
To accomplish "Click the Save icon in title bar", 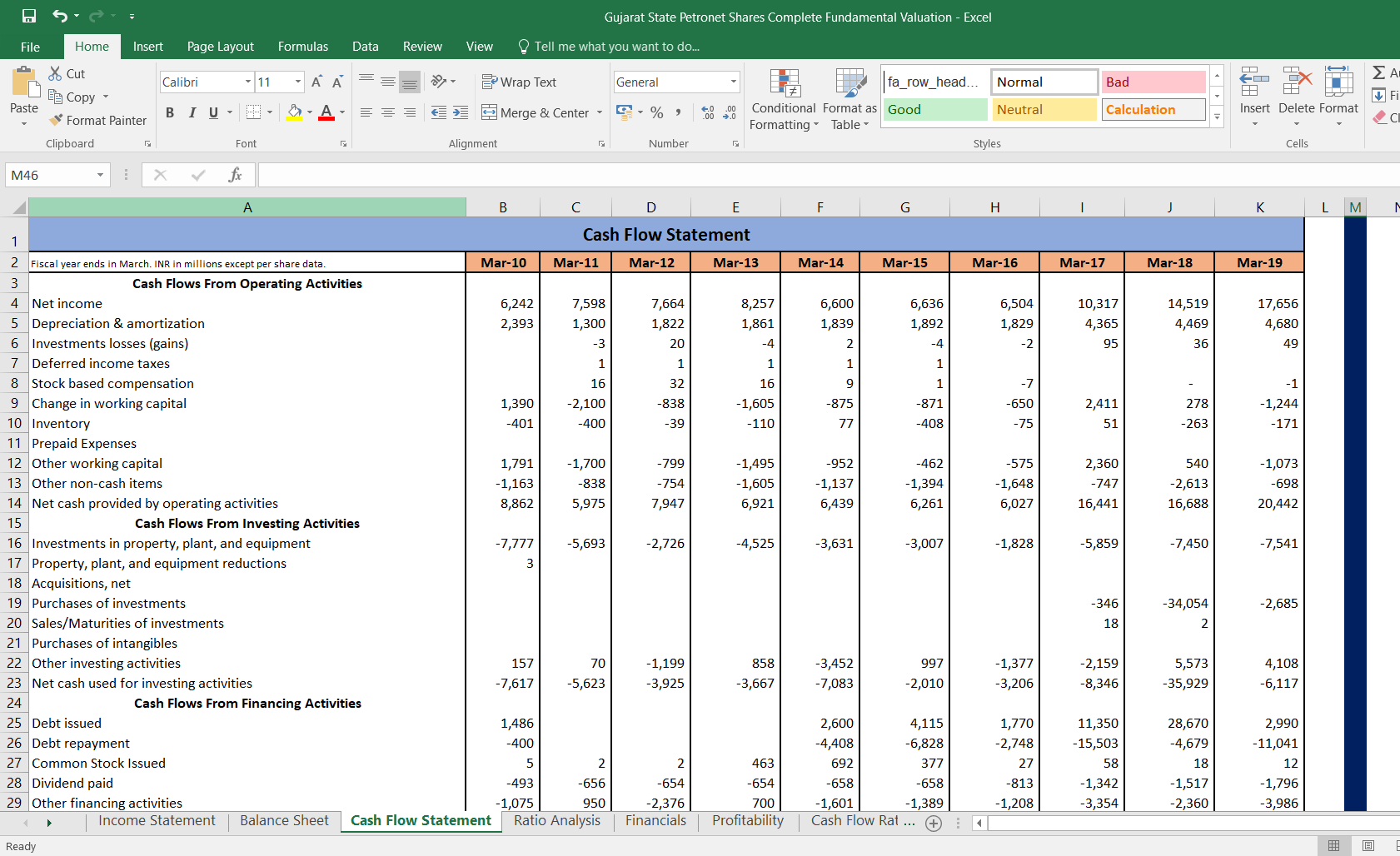I will [29, 16].
